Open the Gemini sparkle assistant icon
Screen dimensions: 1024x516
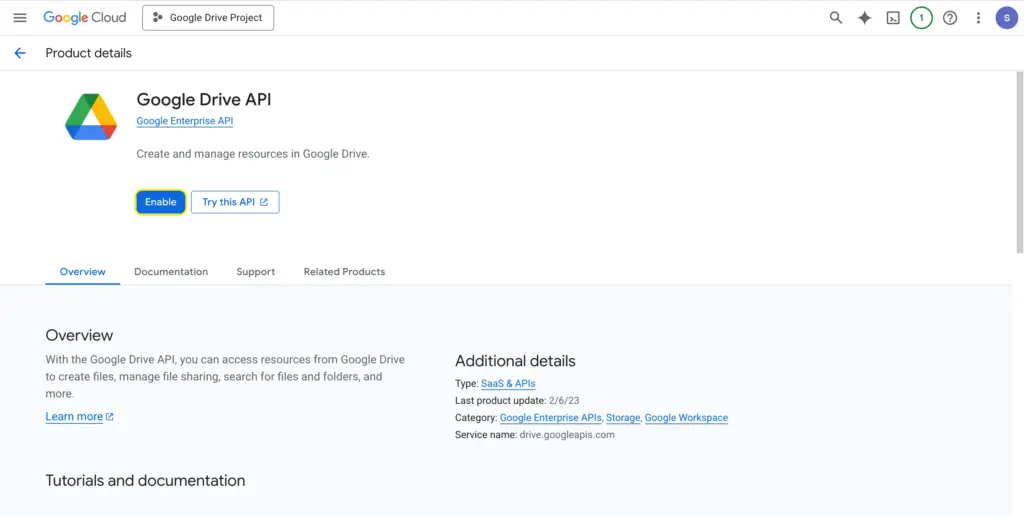(864, 18)
